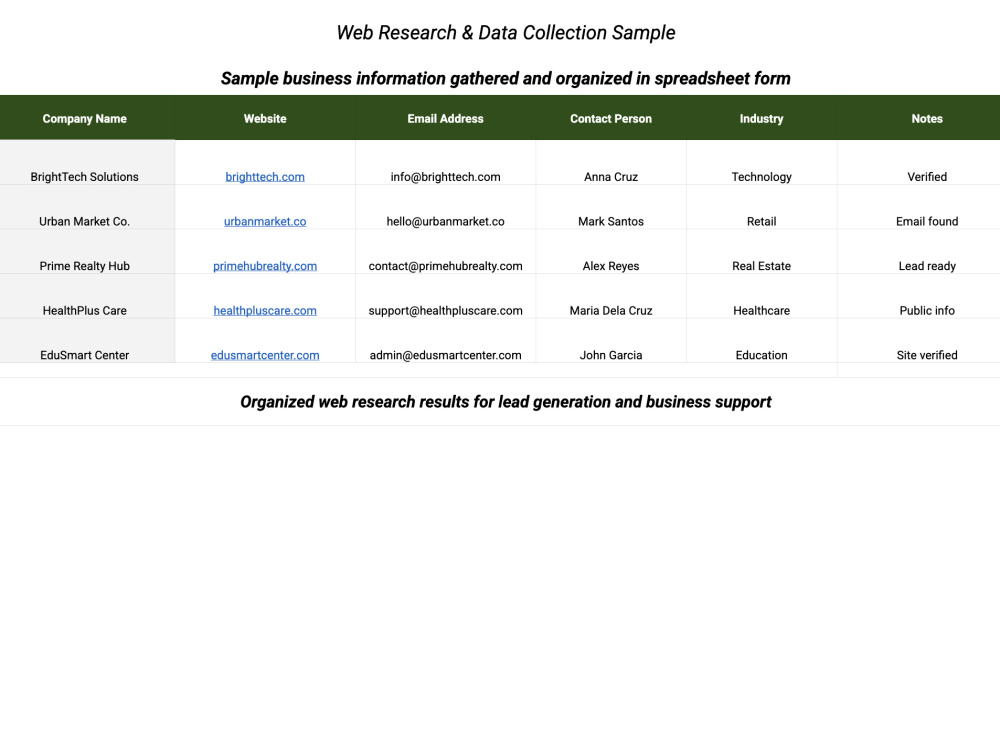Click the Sample business information subtitle
Viewport: 1000px width, 750px height.
coord(506,78)
